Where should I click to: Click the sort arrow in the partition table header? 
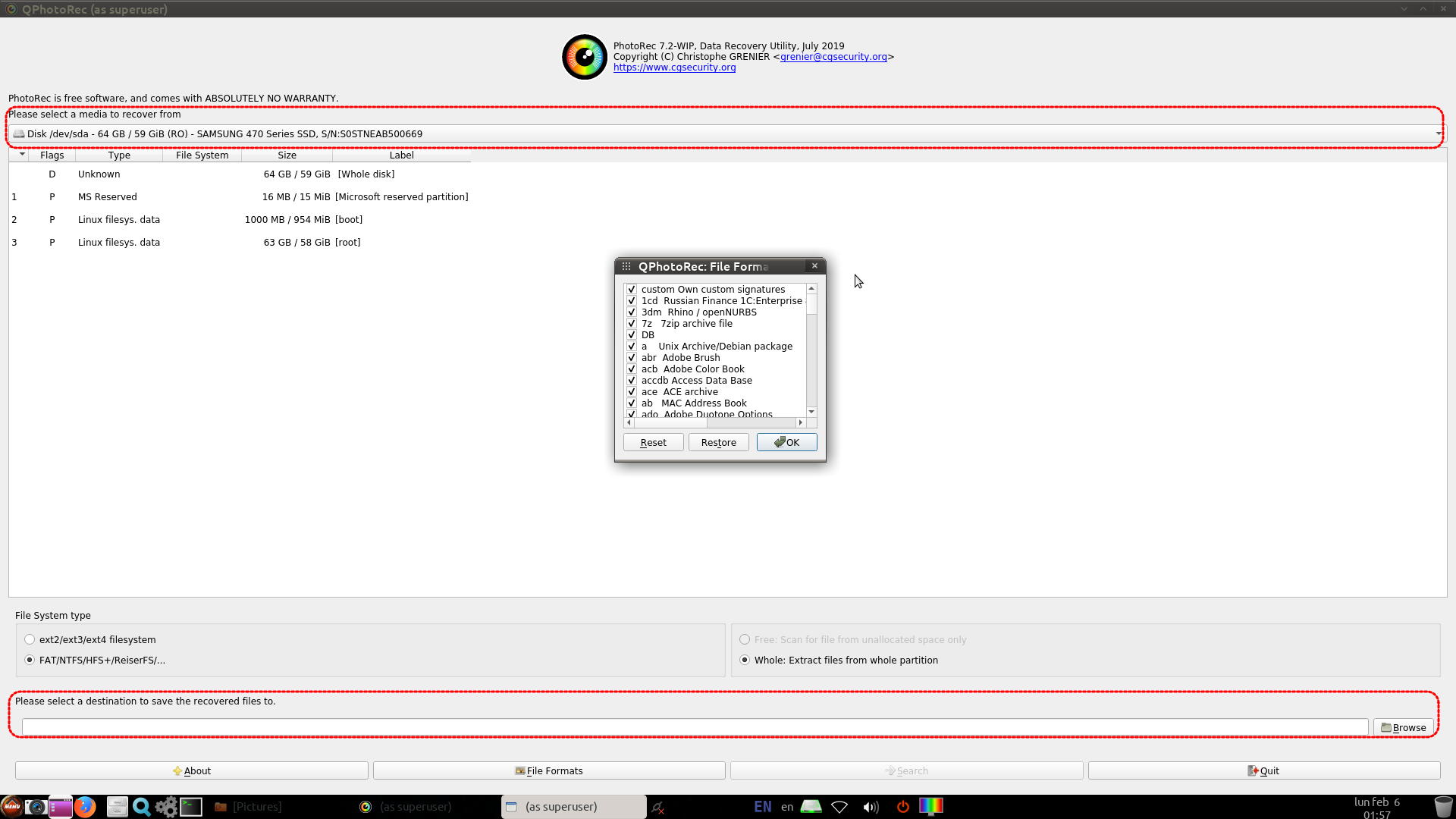[x=22, y=155]
